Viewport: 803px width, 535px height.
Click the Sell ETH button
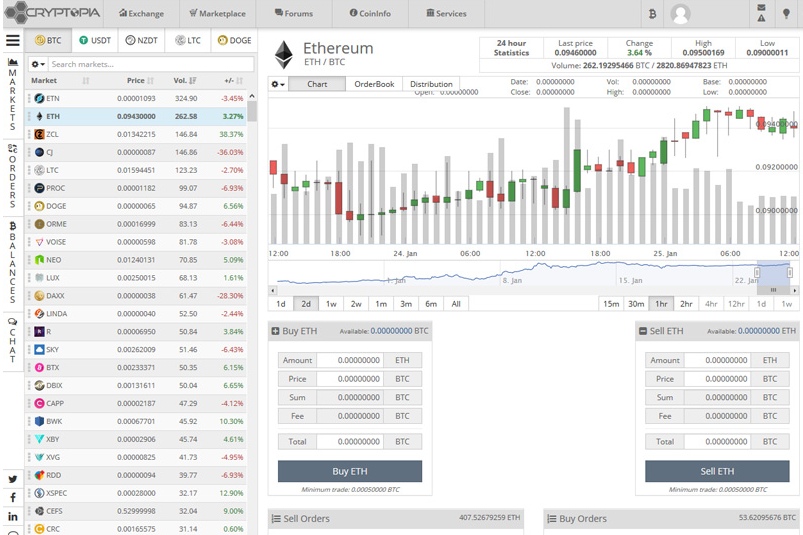pos(717,471)
